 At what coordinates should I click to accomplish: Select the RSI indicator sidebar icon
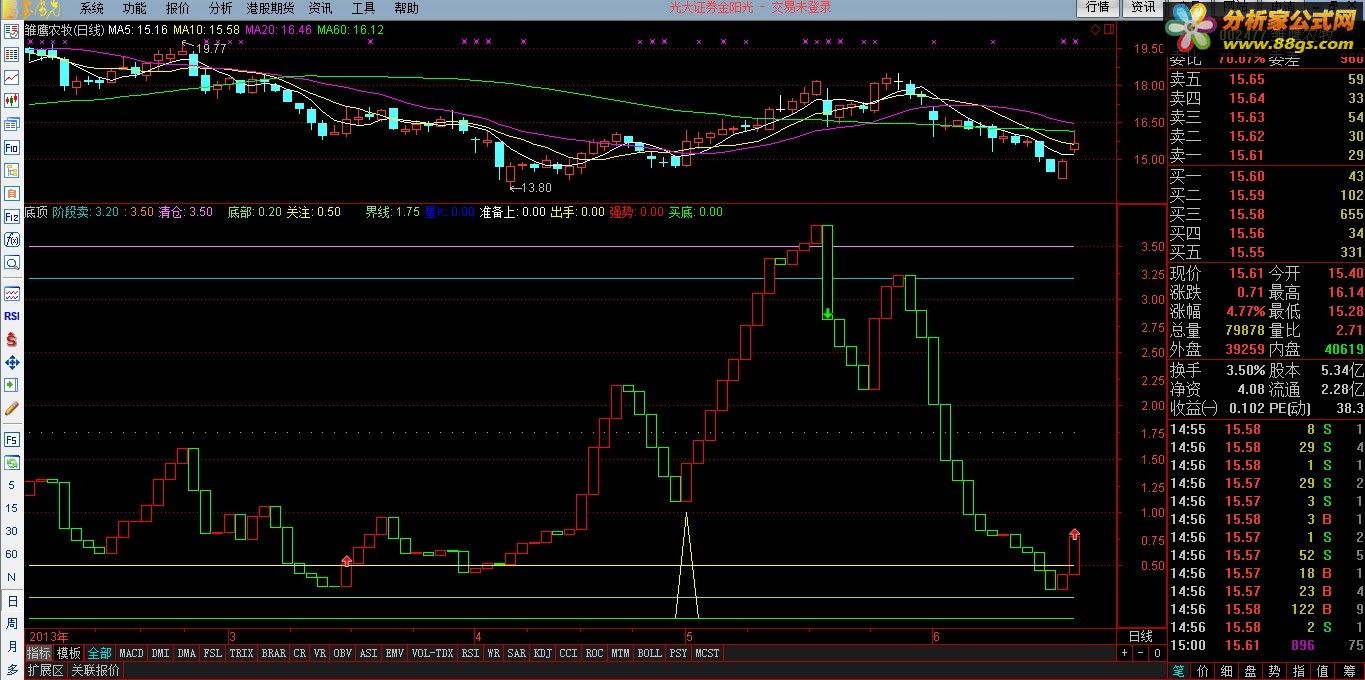[12, 315]
